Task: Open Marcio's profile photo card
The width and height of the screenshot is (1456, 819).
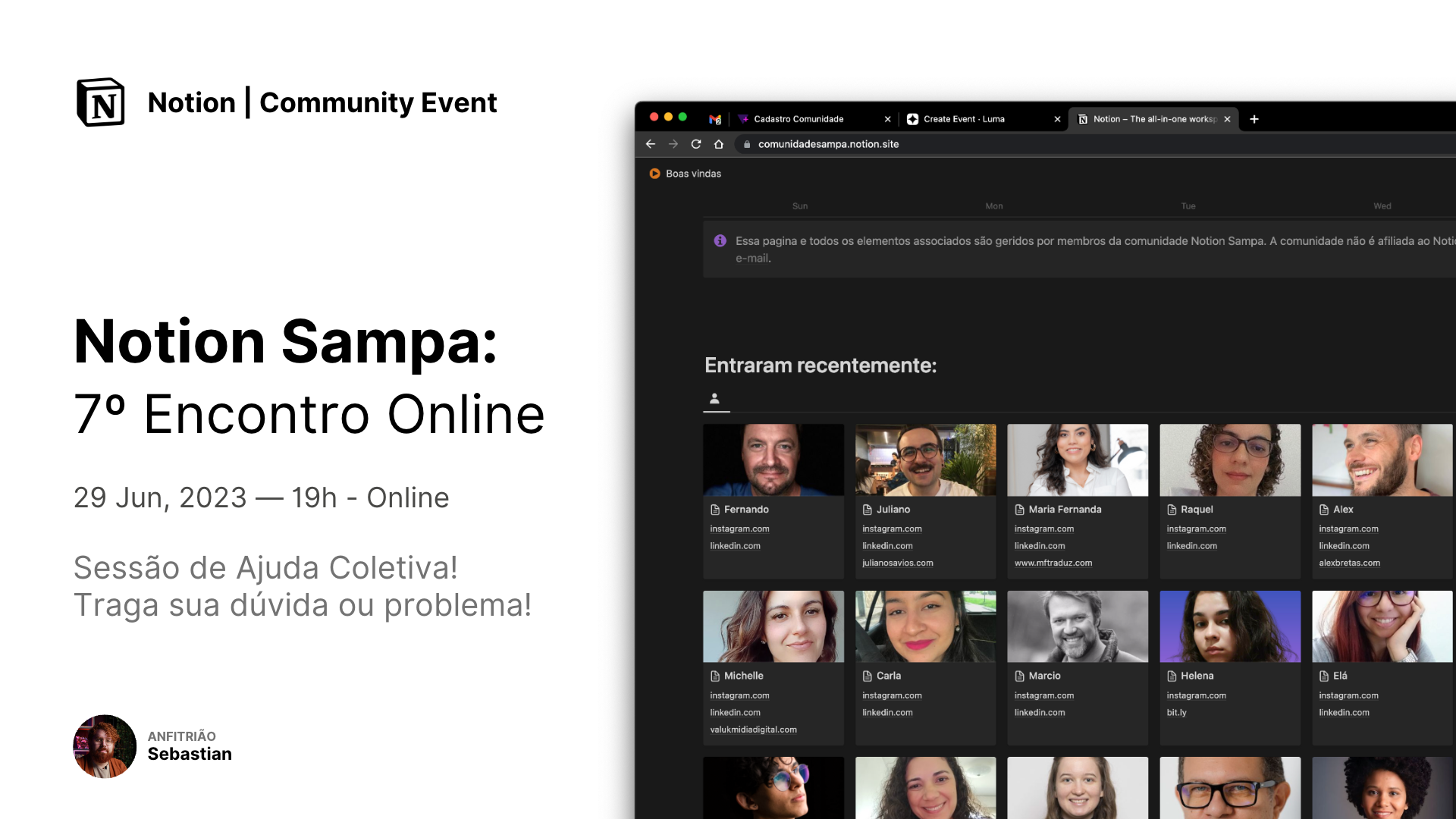Action: [1078, 626]
